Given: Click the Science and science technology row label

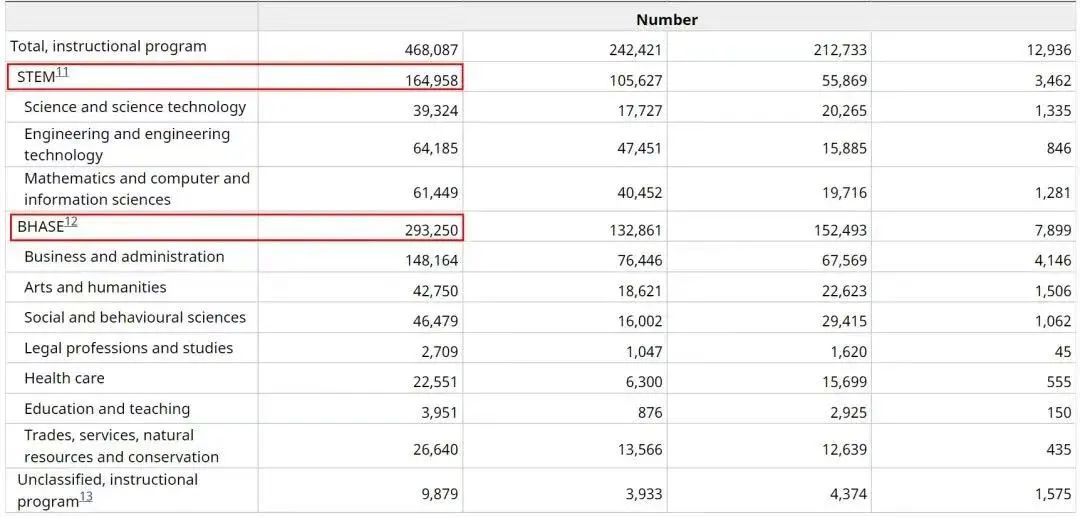Looking at the screenshot, I should [x=135, y=107].
